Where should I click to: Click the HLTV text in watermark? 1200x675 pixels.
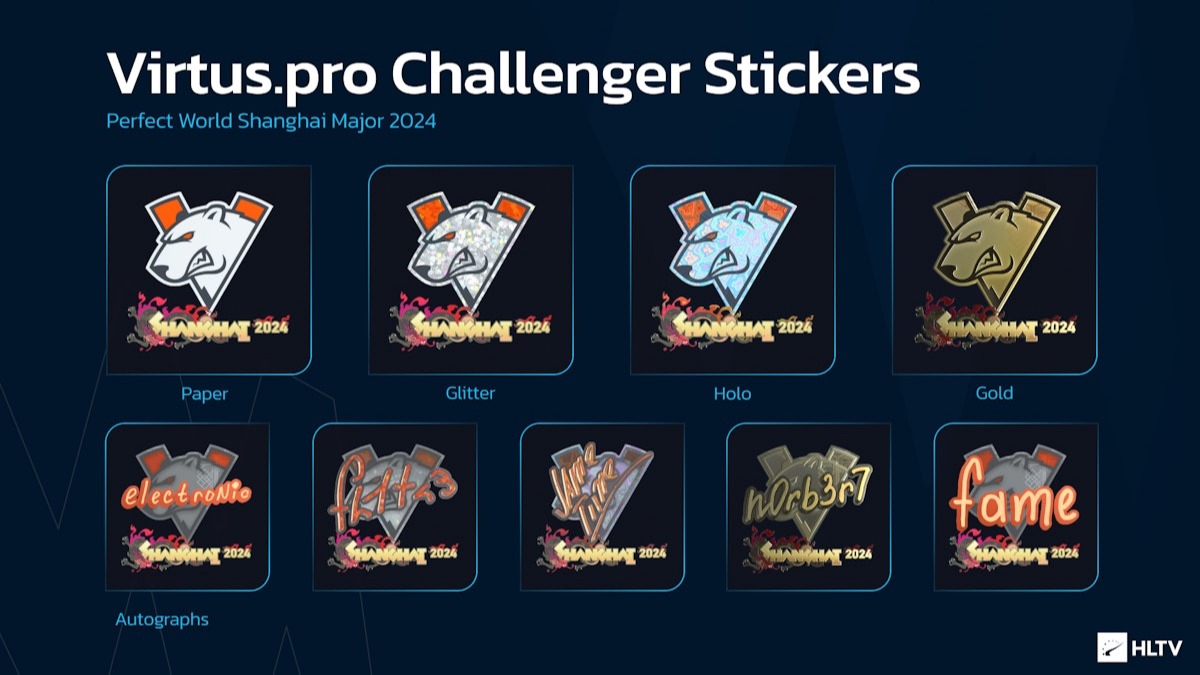1158,648
